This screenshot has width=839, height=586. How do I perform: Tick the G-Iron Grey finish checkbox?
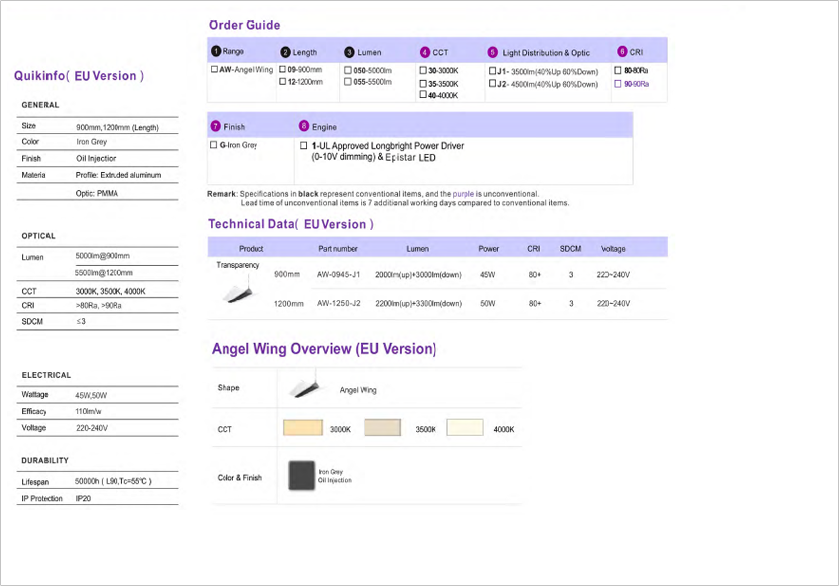(214, 145)
